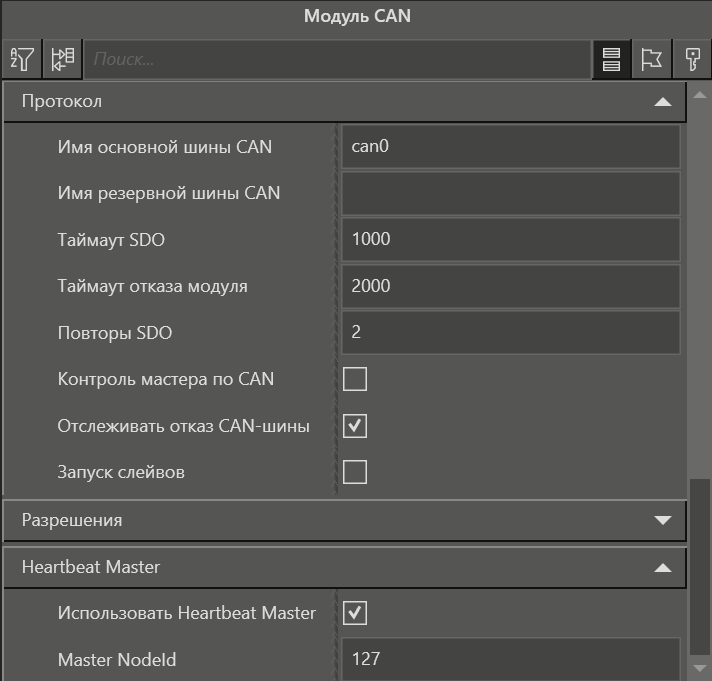The image size is (712, 681).
Task: Click the Использовать Heartbeat Master label
Action: [x=187, y=613]
